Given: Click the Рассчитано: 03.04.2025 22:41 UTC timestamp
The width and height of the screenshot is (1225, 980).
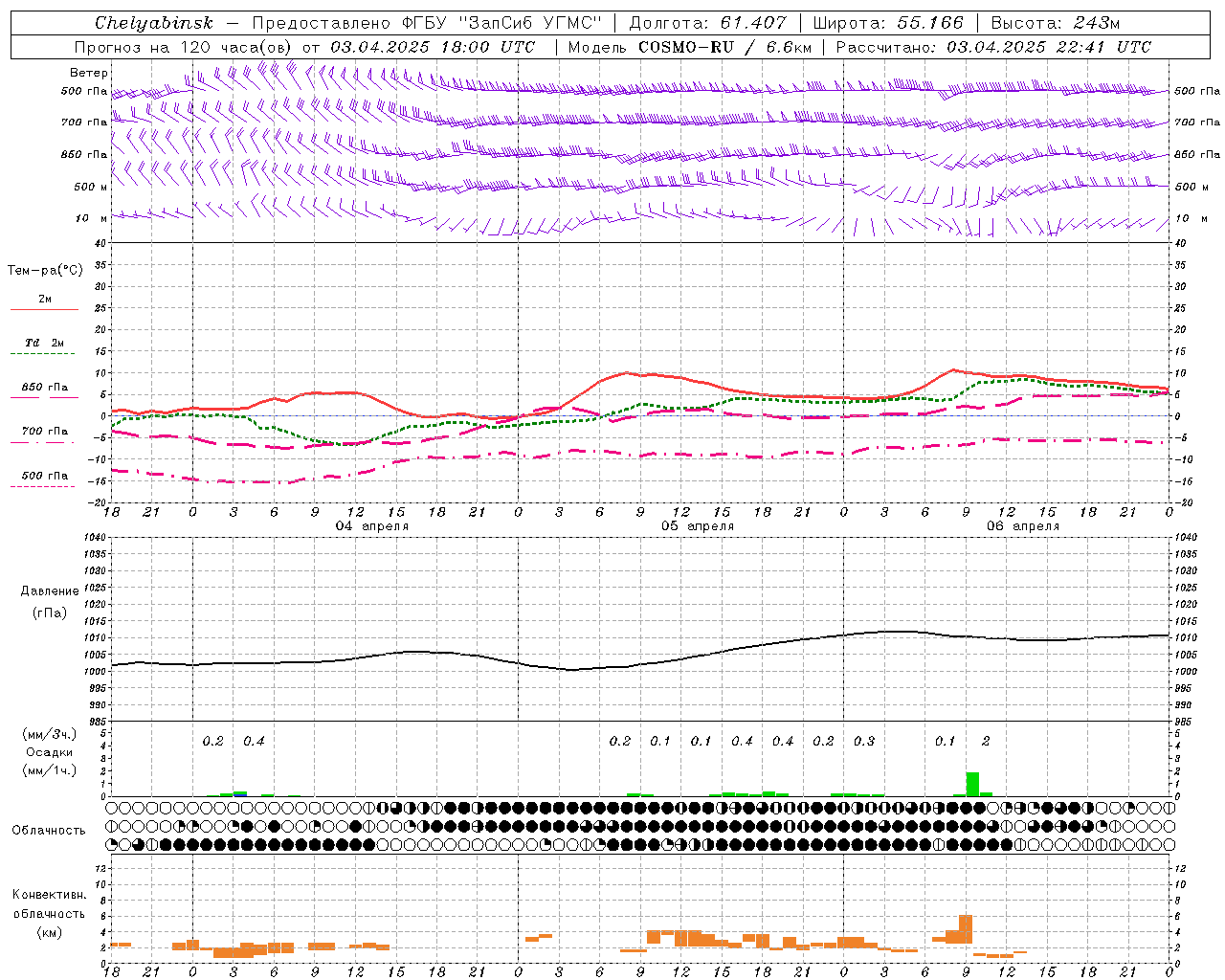Looking at the screenshot, I should (993, 47).
